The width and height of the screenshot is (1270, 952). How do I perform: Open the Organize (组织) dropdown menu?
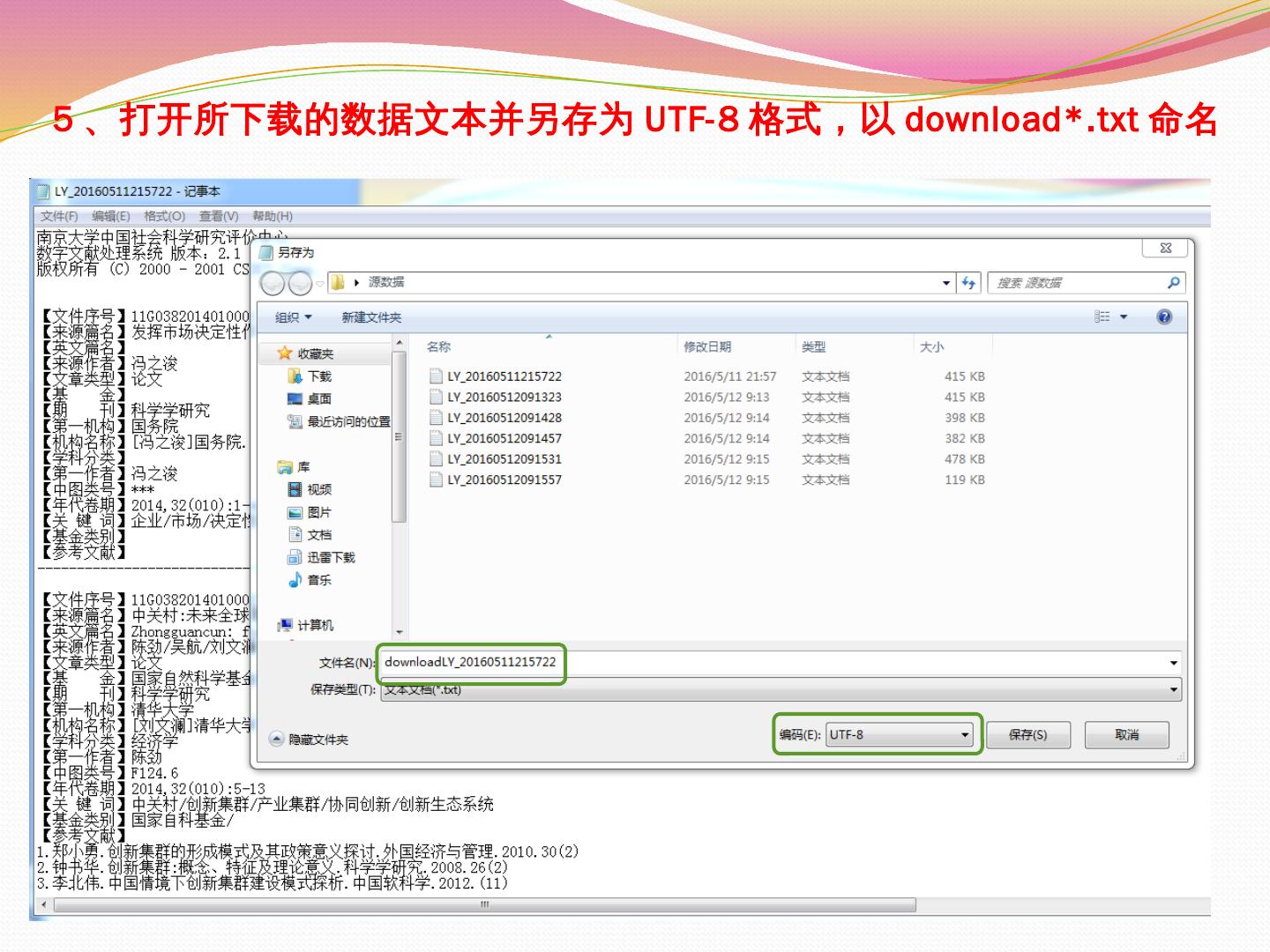coord(293,317)
